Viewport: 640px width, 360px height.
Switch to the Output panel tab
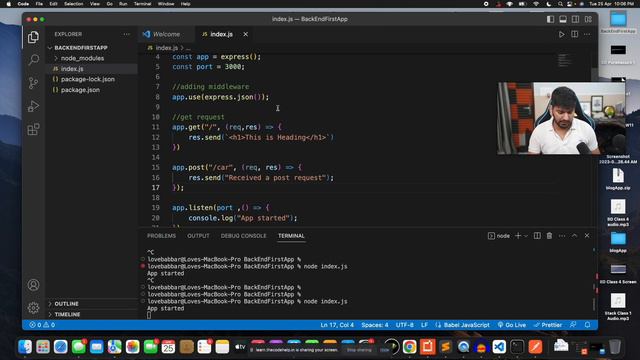click(x=198, y=236)
